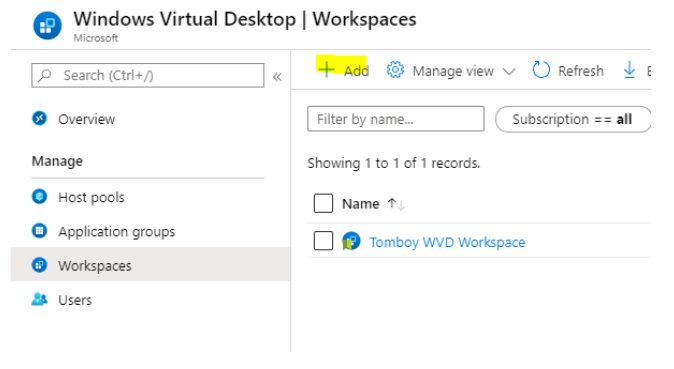674x369 pixels.
Task: Focus the Search (Ctrl+/) field
Action: click(148, 75)
